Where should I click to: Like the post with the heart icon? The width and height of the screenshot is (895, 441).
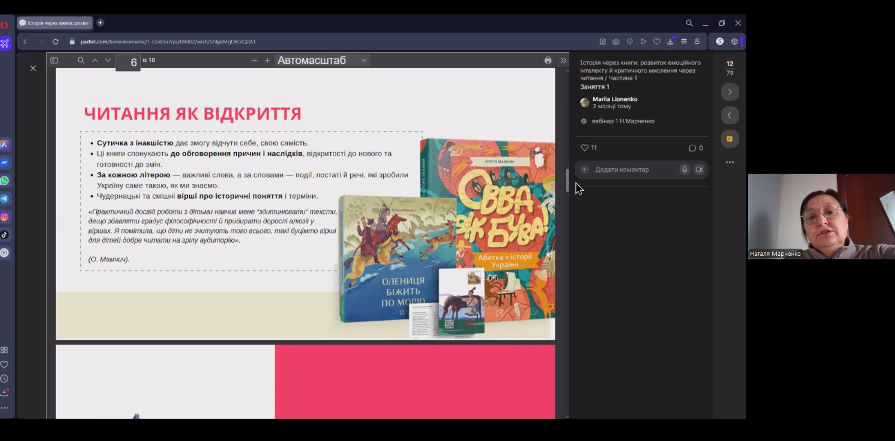pos(585,148)
